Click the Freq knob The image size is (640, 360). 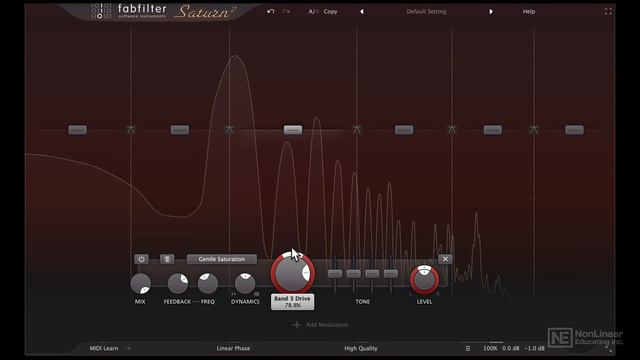point(208,284)
